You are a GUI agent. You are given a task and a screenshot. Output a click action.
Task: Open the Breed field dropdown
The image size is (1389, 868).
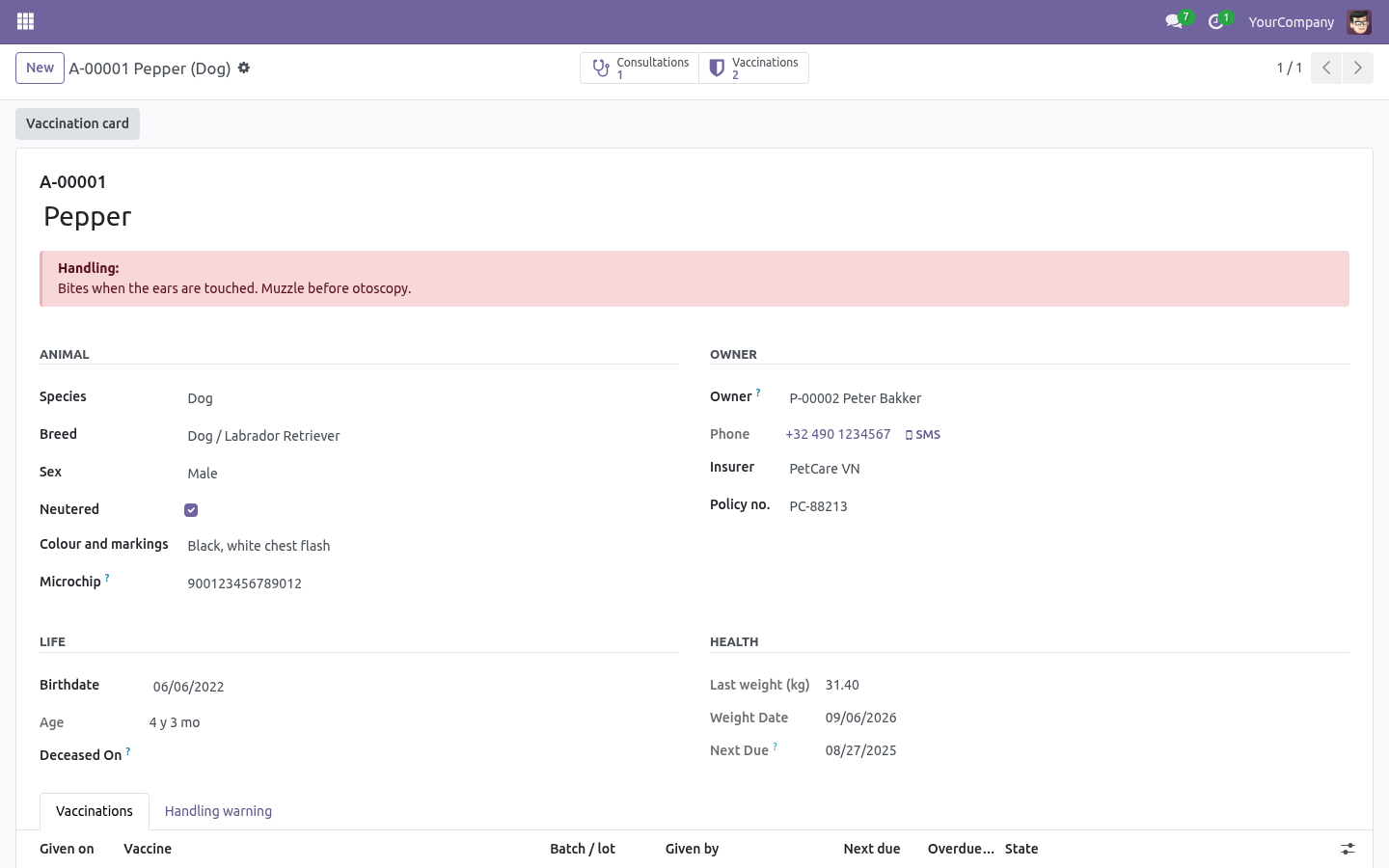[431, 436]
